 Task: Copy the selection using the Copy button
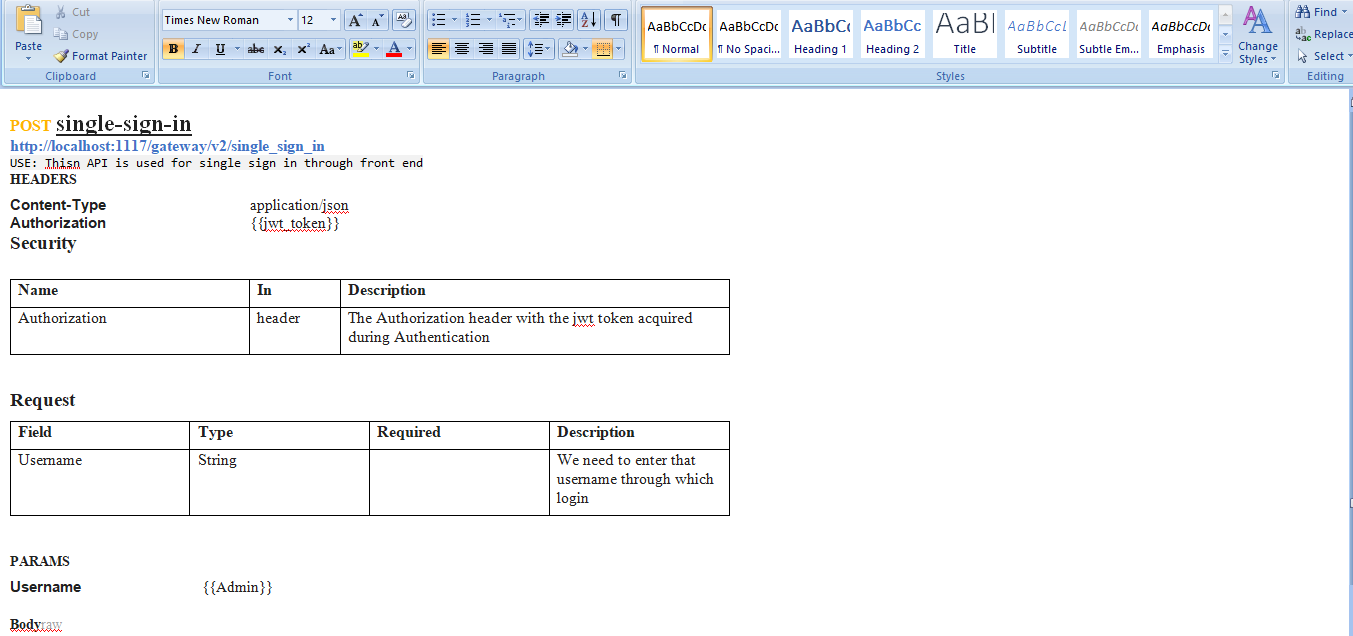click(x=76, y=34)
